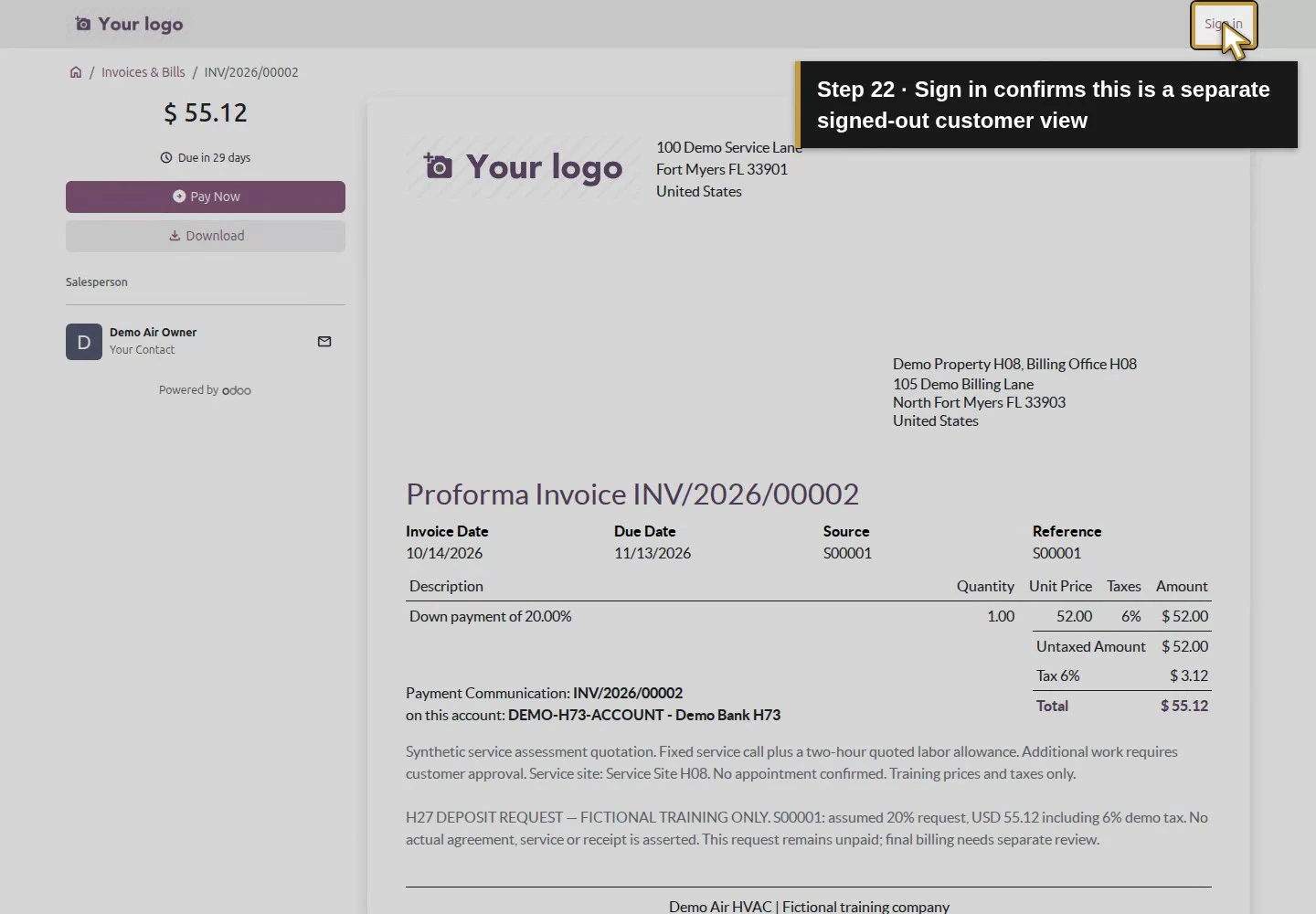
Task: Download the invoice
Action: click(206, 236)
